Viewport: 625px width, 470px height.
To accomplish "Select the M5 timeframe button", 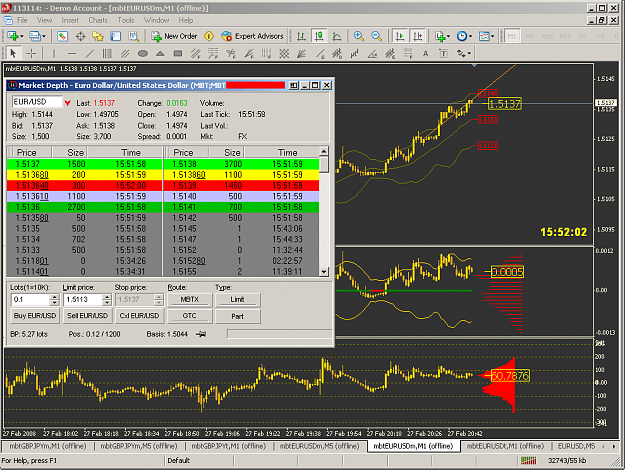I will (x=529, y=36).
